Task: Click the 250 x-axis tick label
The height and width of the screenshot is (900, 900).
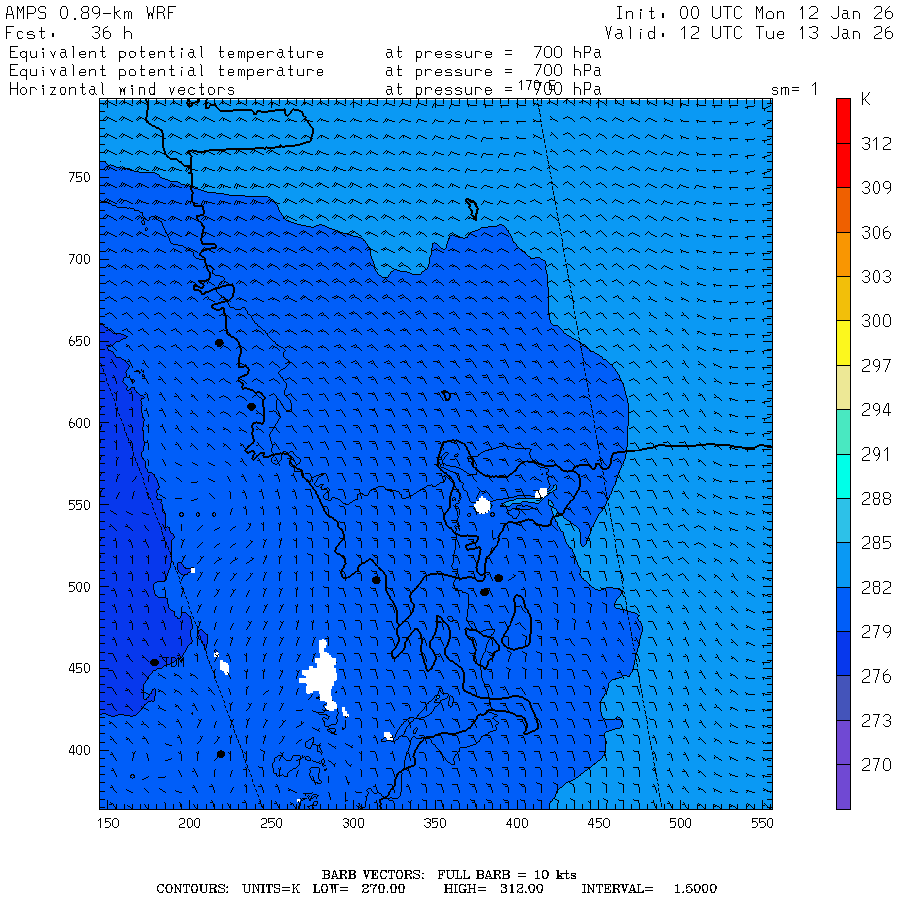Action: click(271, 823)
